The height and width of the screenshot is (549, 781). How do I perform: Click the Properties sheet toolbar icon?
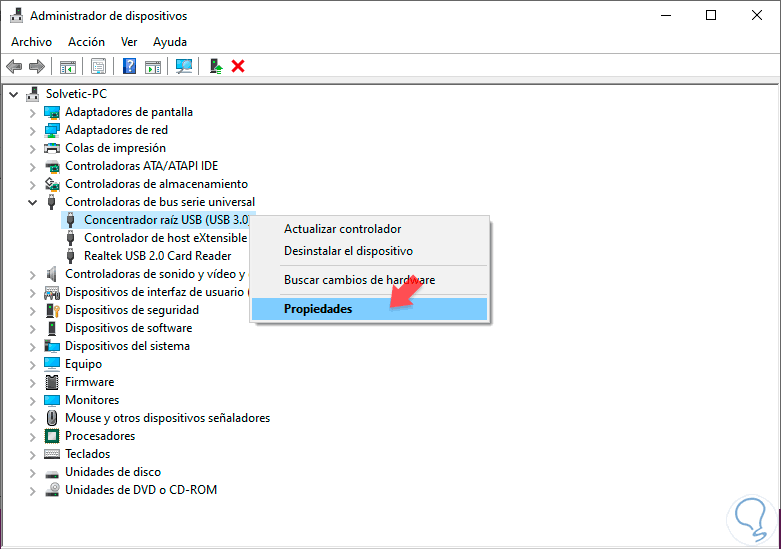98,66
